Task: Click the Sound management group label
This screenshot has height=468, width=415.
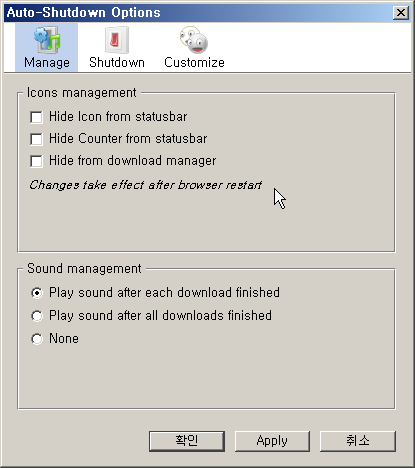Action: (x=84, y=269)
